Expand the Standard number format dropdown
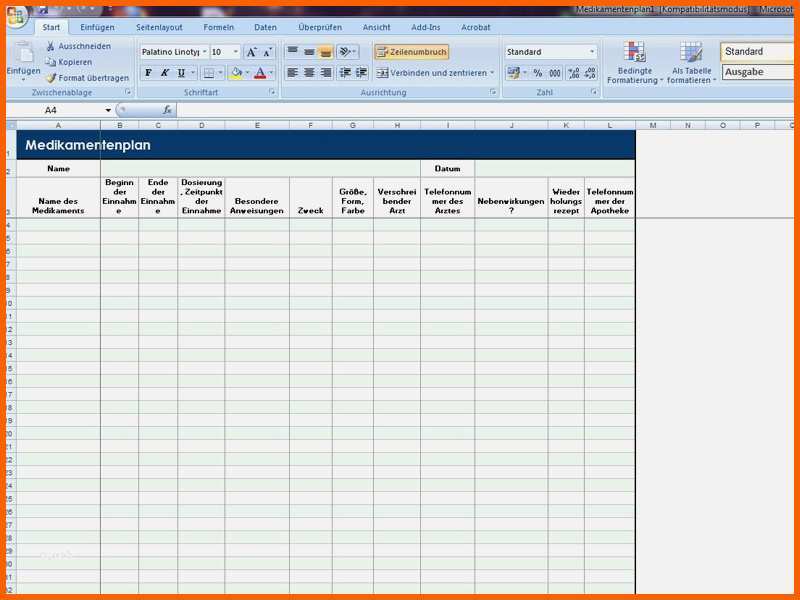 pos(591,52)
